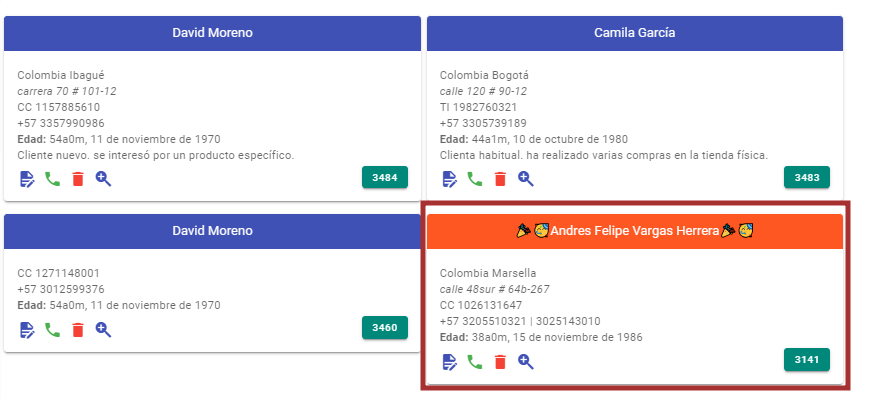View details for David Moreno 3484
The height and width of the screenshot is (415, 874).
pos(103,179)
